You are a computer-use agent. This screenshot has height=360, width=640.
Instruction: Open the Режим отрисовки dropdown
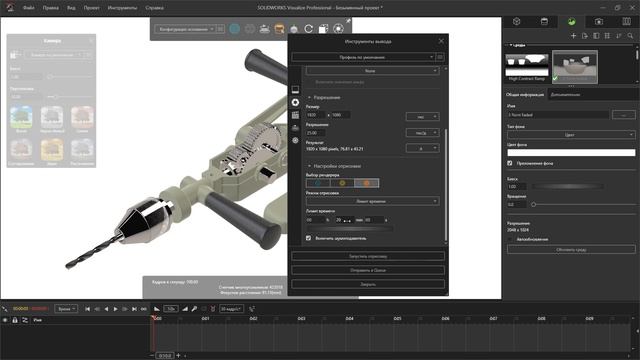tap(372, 201)
